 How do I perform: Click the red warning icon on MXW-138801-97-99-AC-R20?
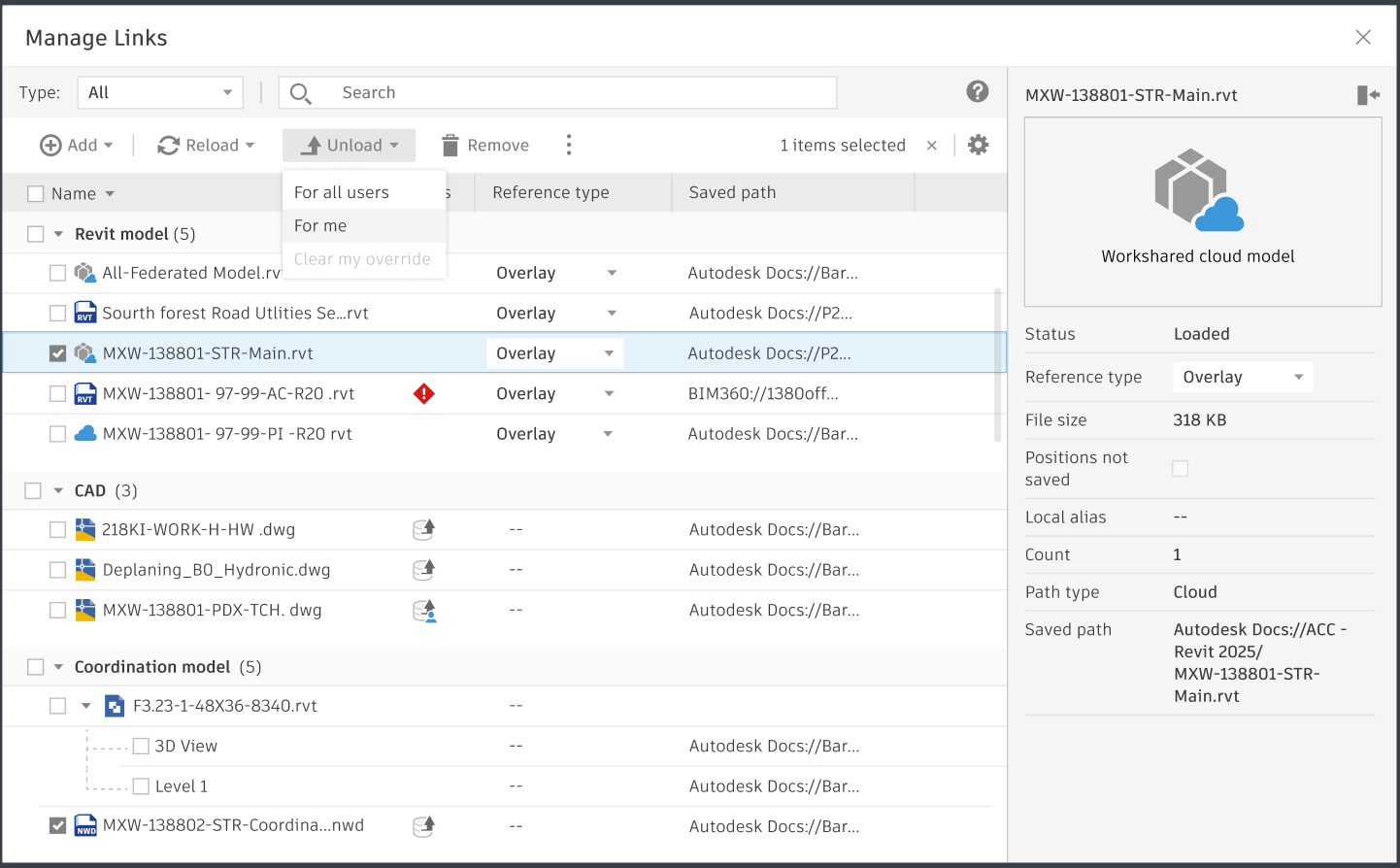424,393
